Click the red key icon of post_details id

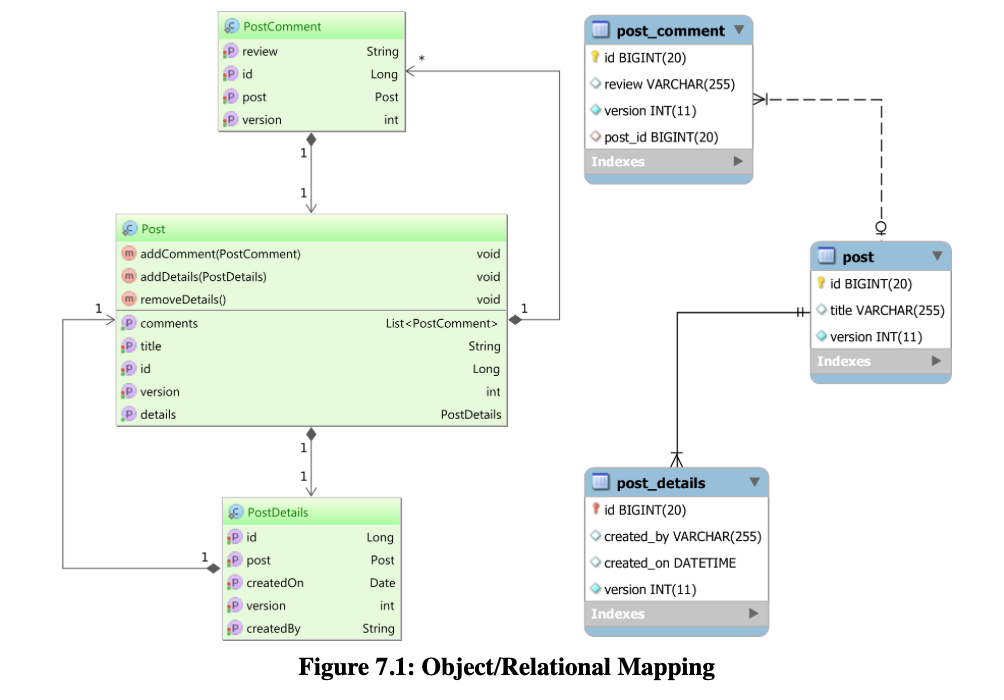(595, 509)
